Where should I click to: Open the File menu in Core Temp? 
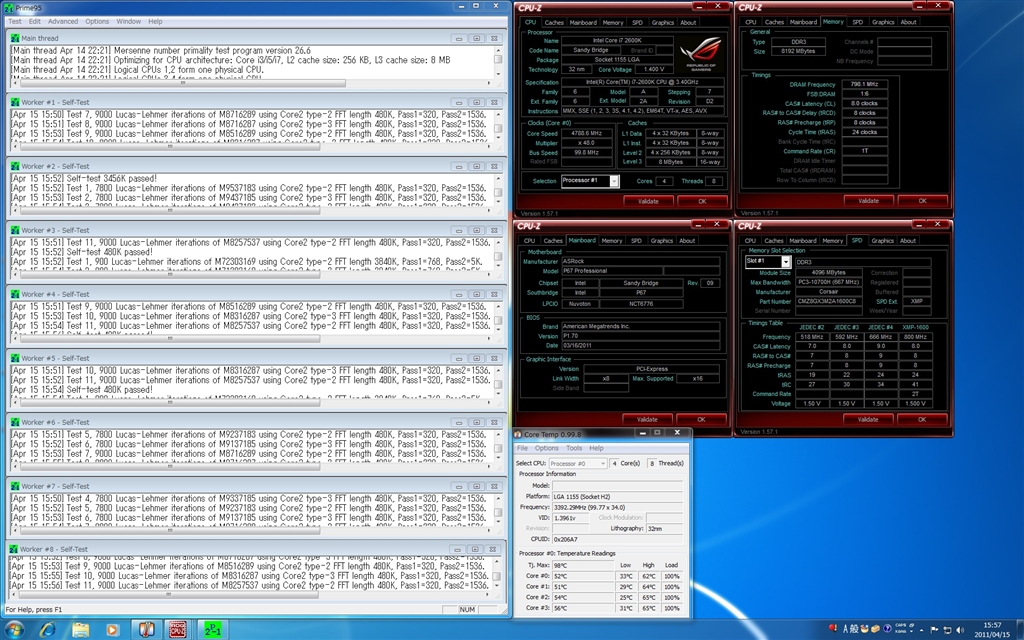point(522,448)
